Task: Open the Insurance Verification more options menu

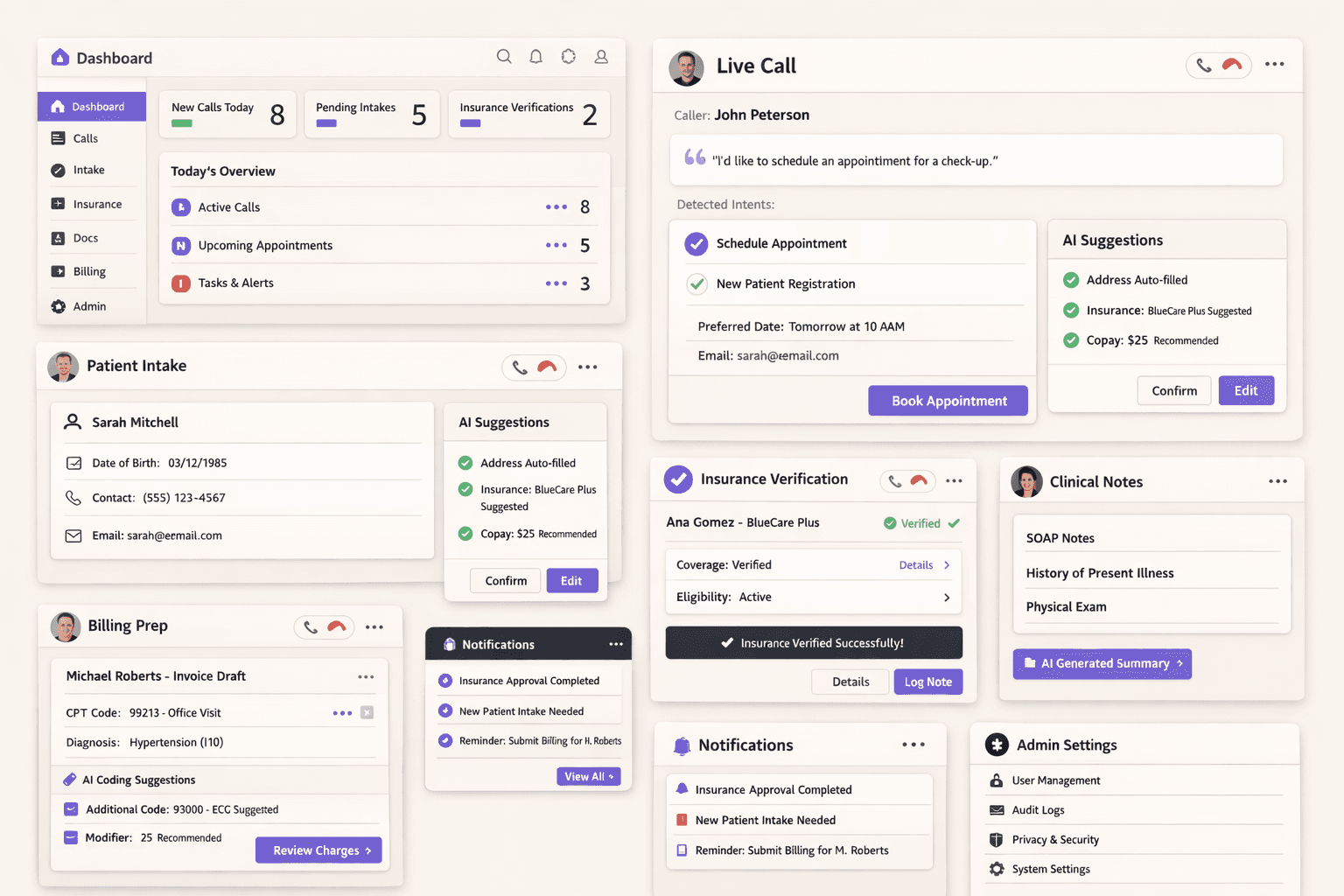Action: point(955,480)
